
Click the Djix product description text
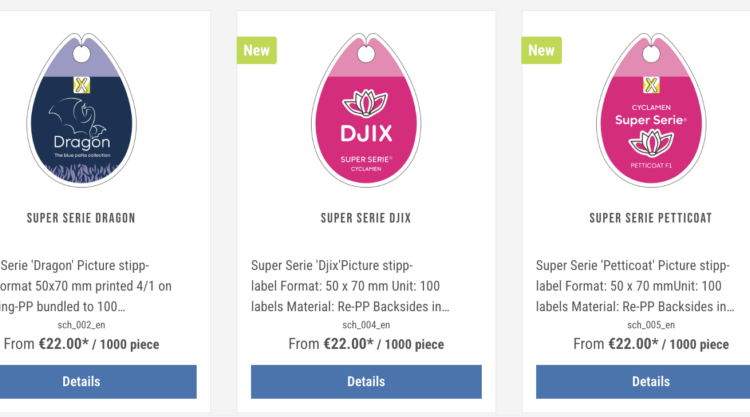[x=350, y=286]
